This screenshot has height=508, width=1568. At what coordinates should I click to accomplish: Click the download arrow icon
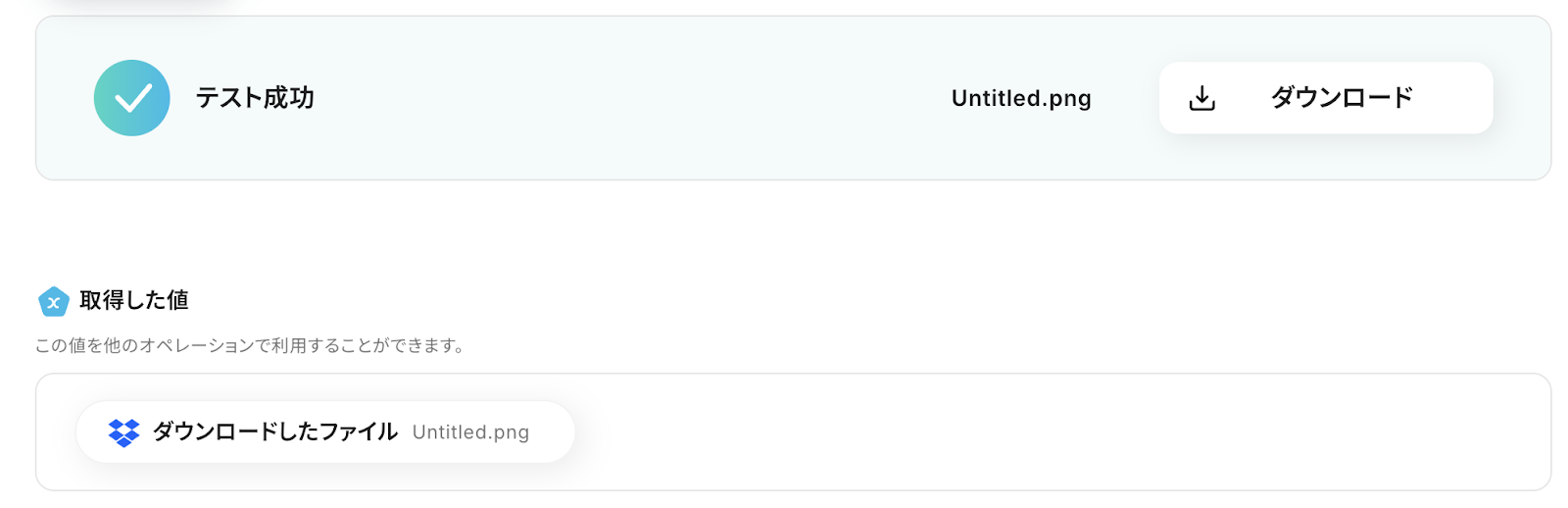(1201, 98)
